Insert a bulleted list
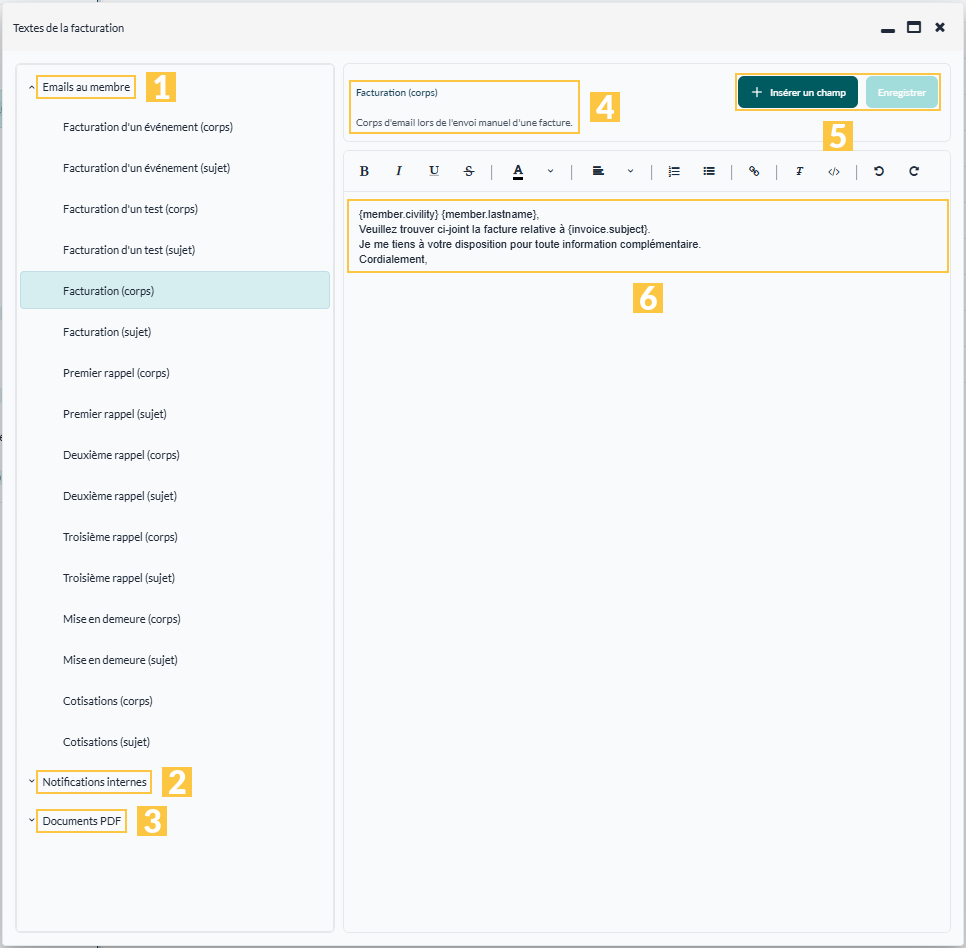Viewport: 966px width, 948px height. (709, 171)
